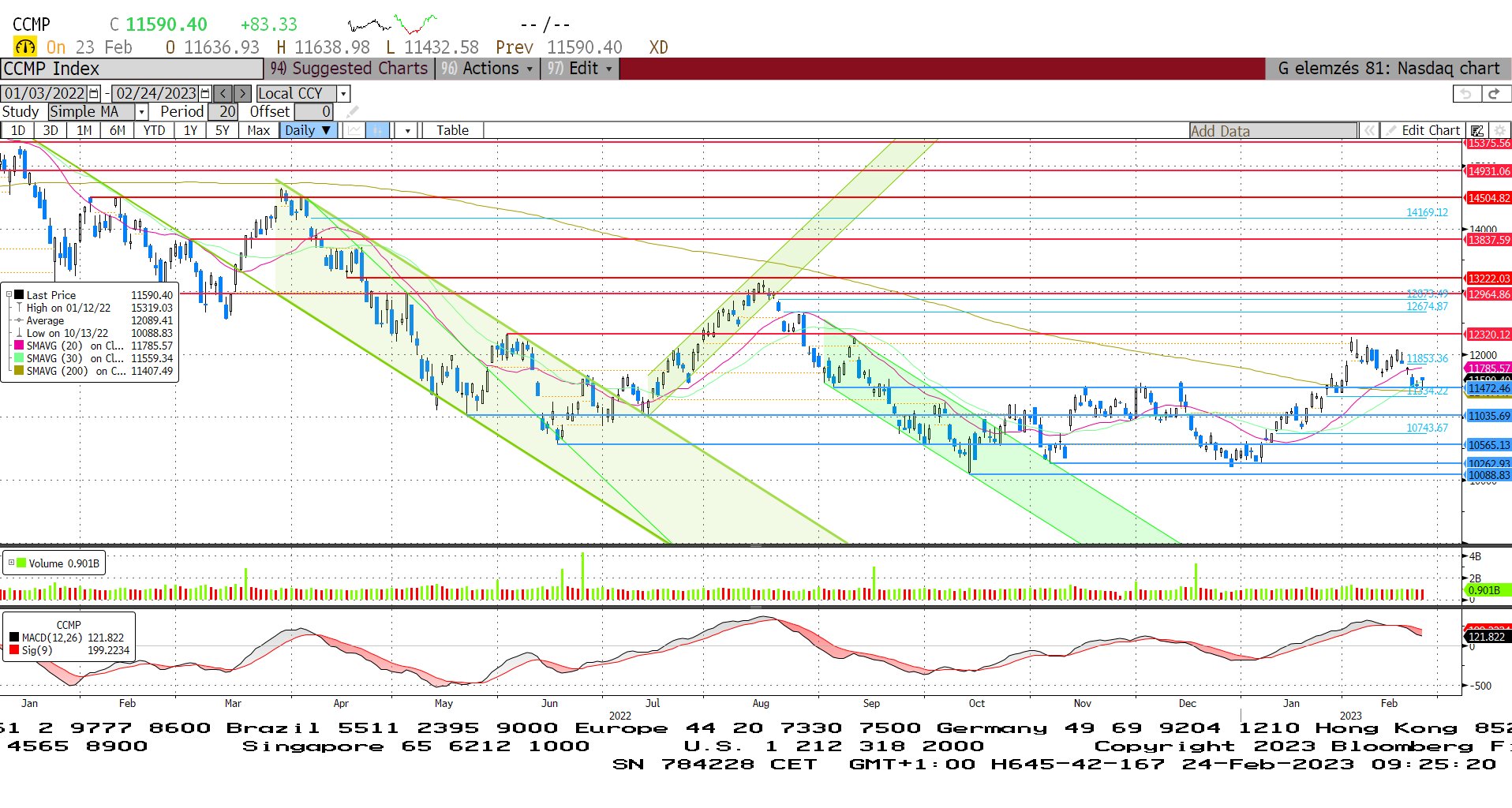Click the end date field 02/24/2023
The width and height of the screenshot is (1512, 808).
[155, 94]
